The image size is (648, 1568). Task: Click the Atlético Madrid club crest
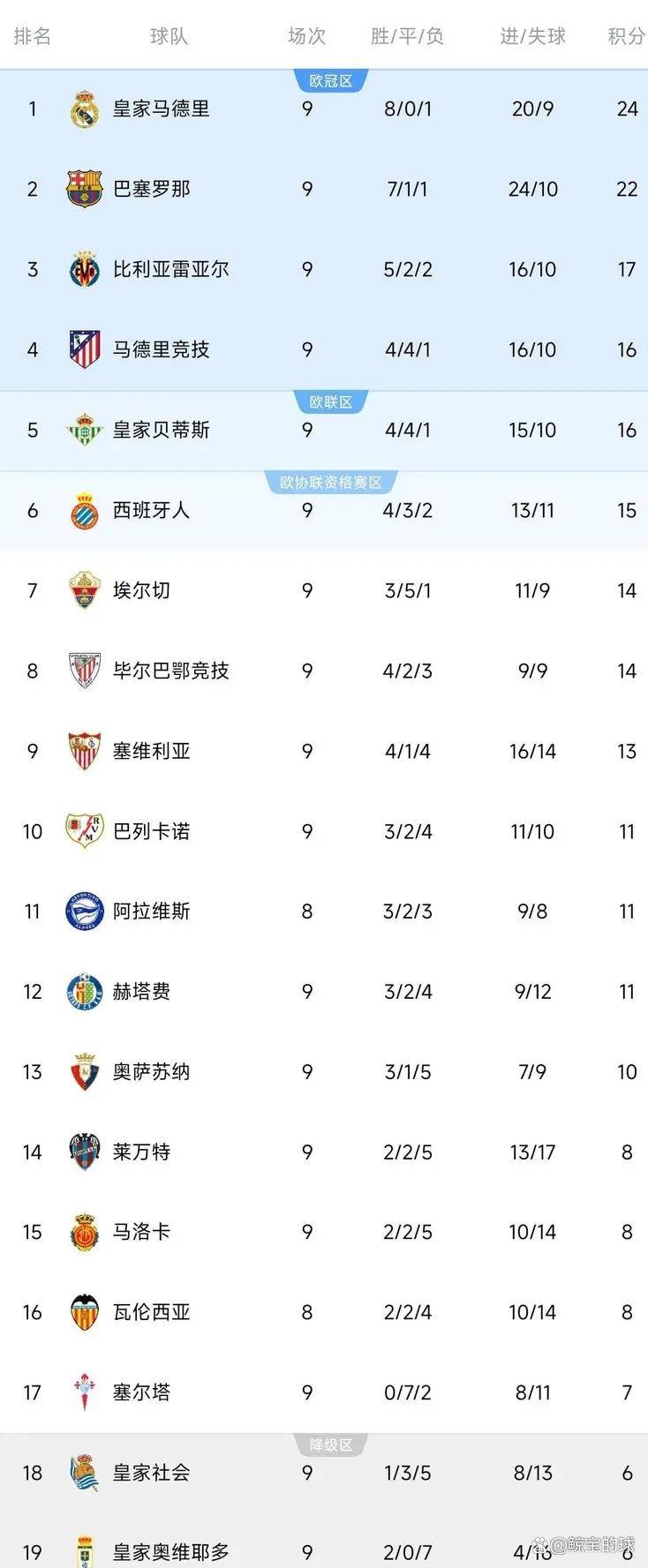pyautogui.click(x=85, y=349)
